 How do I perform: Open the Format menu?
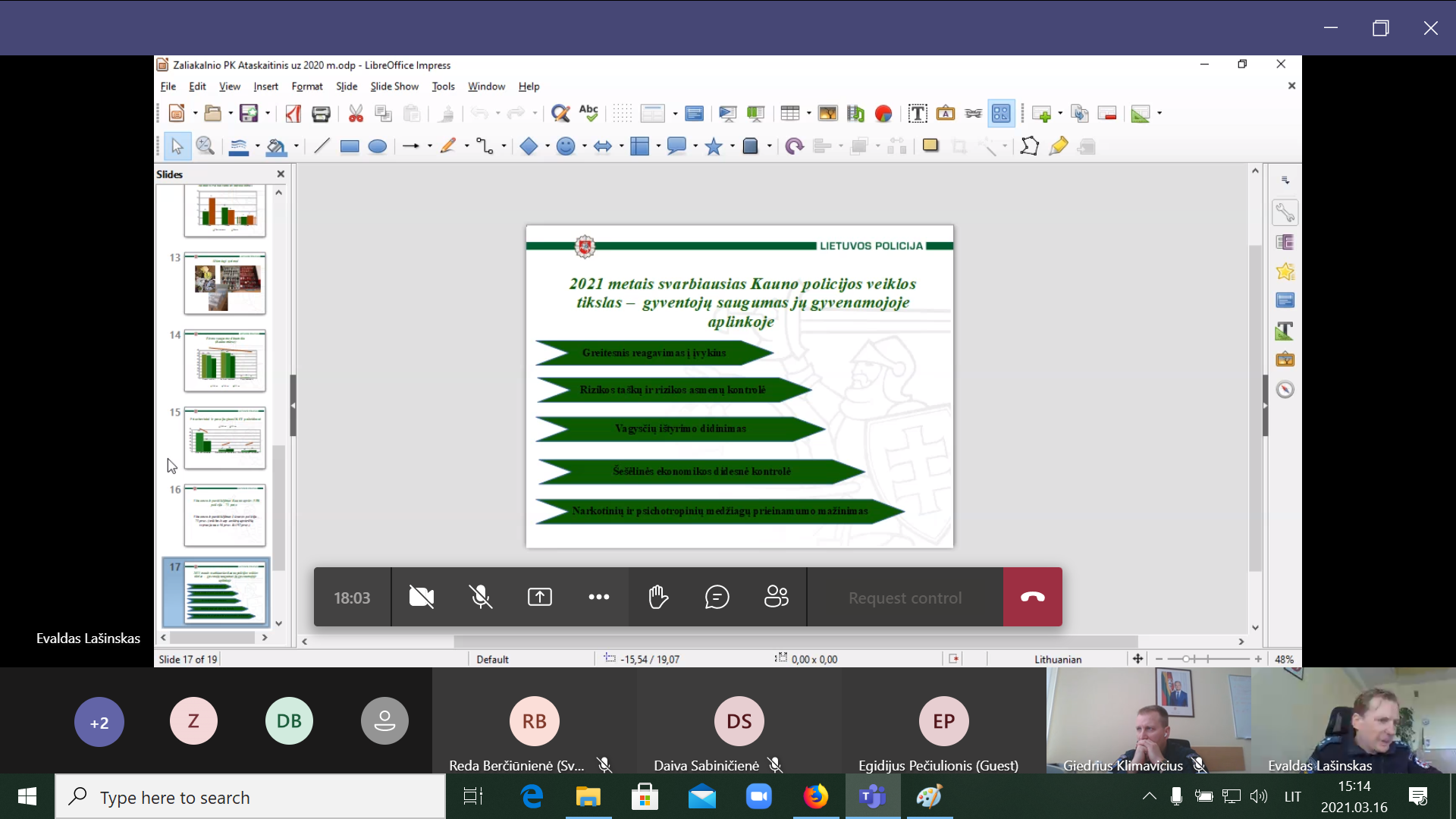306,86
